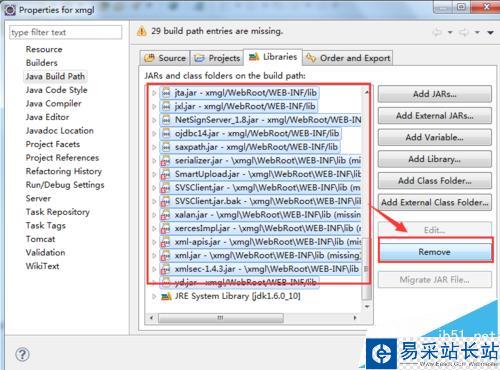This screenshot has height=370, width=500.
Task: Expand the xml.jar entry
Action: coord(154,256)
